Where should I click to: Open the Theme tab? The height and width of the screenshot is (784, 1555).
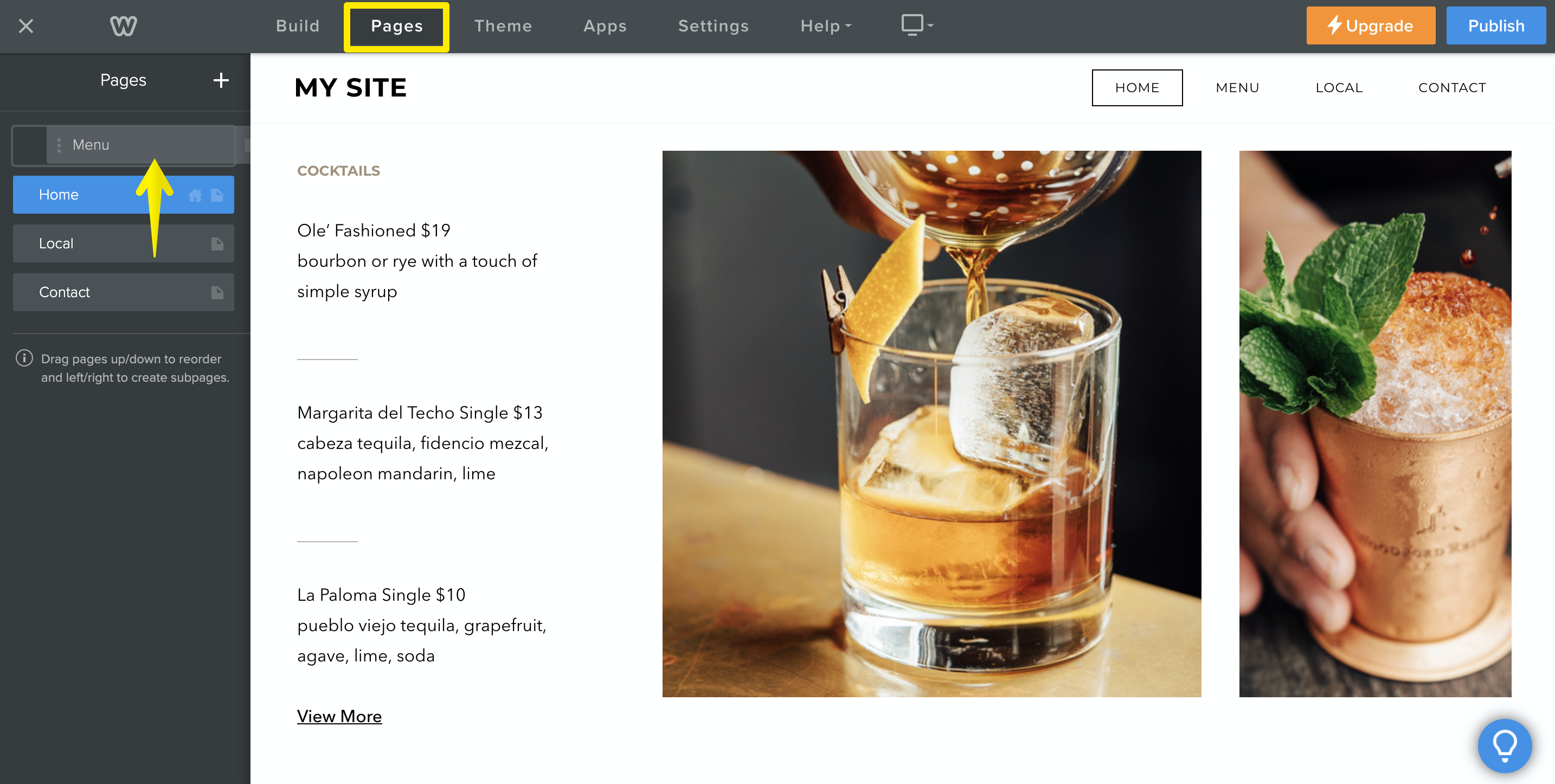coord(503,26)
